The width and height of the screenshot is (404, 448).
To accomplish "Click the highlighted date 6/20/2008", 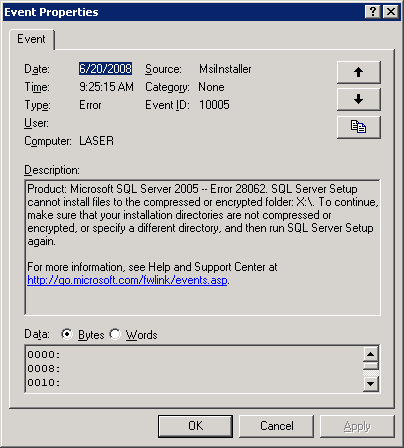I will [x=105, y=69].
